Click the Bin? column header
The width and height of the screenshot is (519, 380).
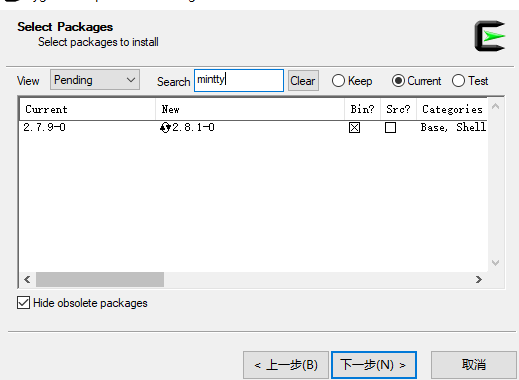pos(362,109)
